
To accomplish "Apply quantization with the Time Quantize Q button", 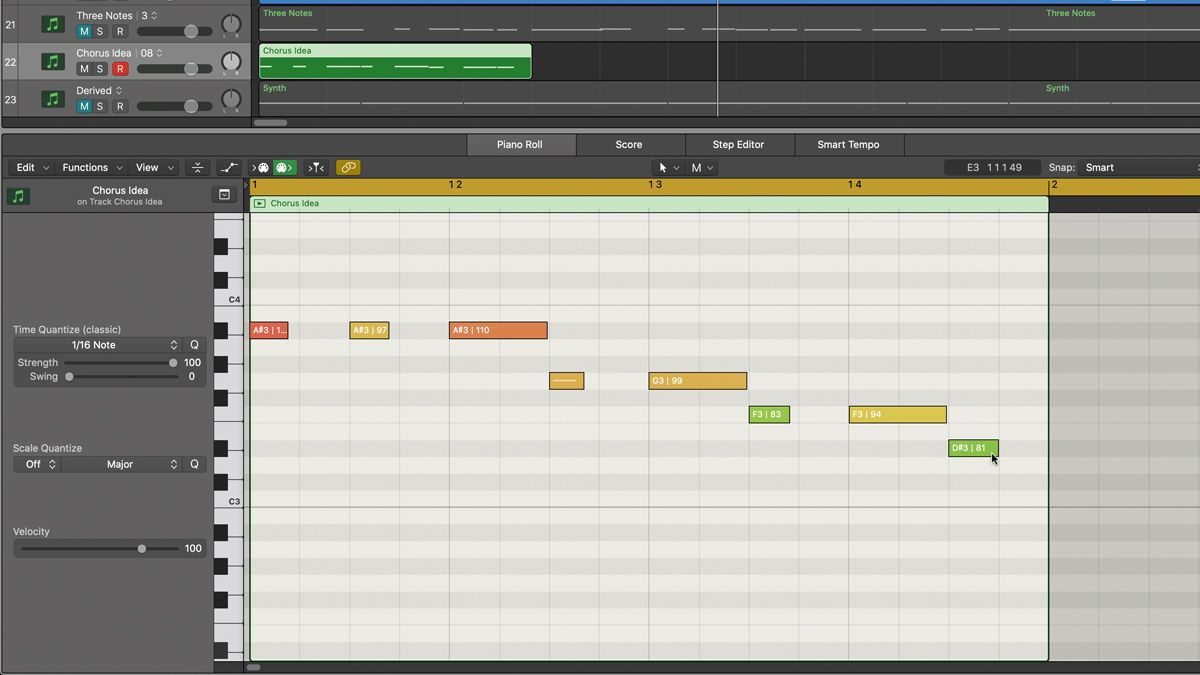I will (194, 344).
